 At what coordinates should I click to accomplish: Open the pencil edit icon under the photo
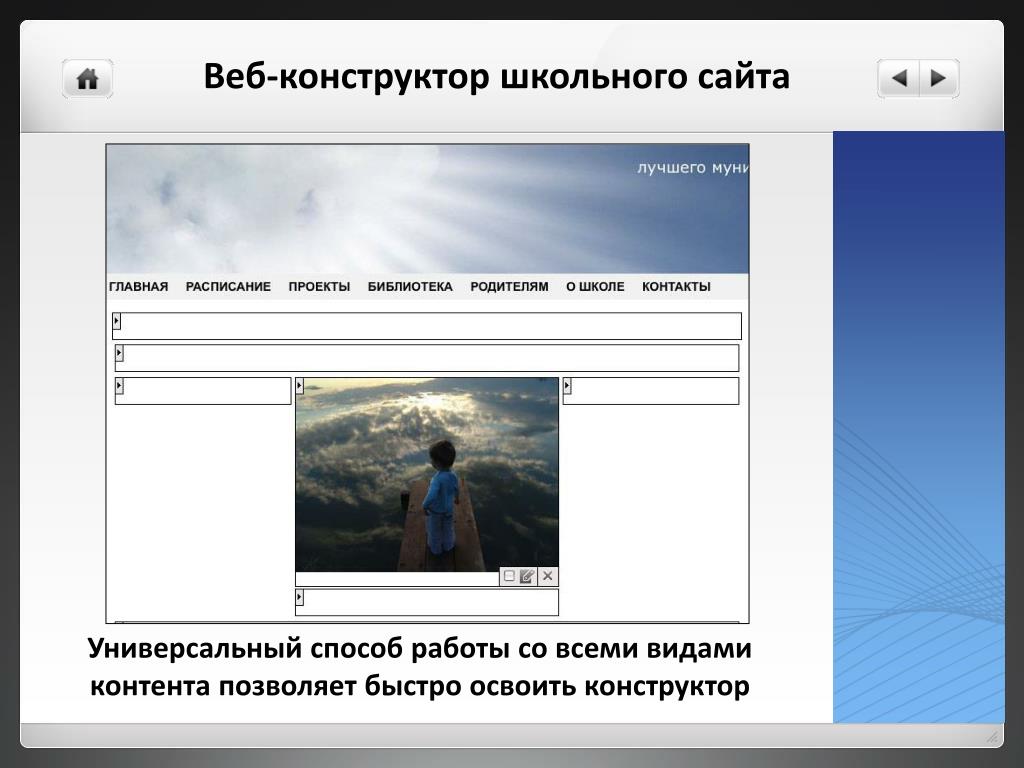pos(527,576)
